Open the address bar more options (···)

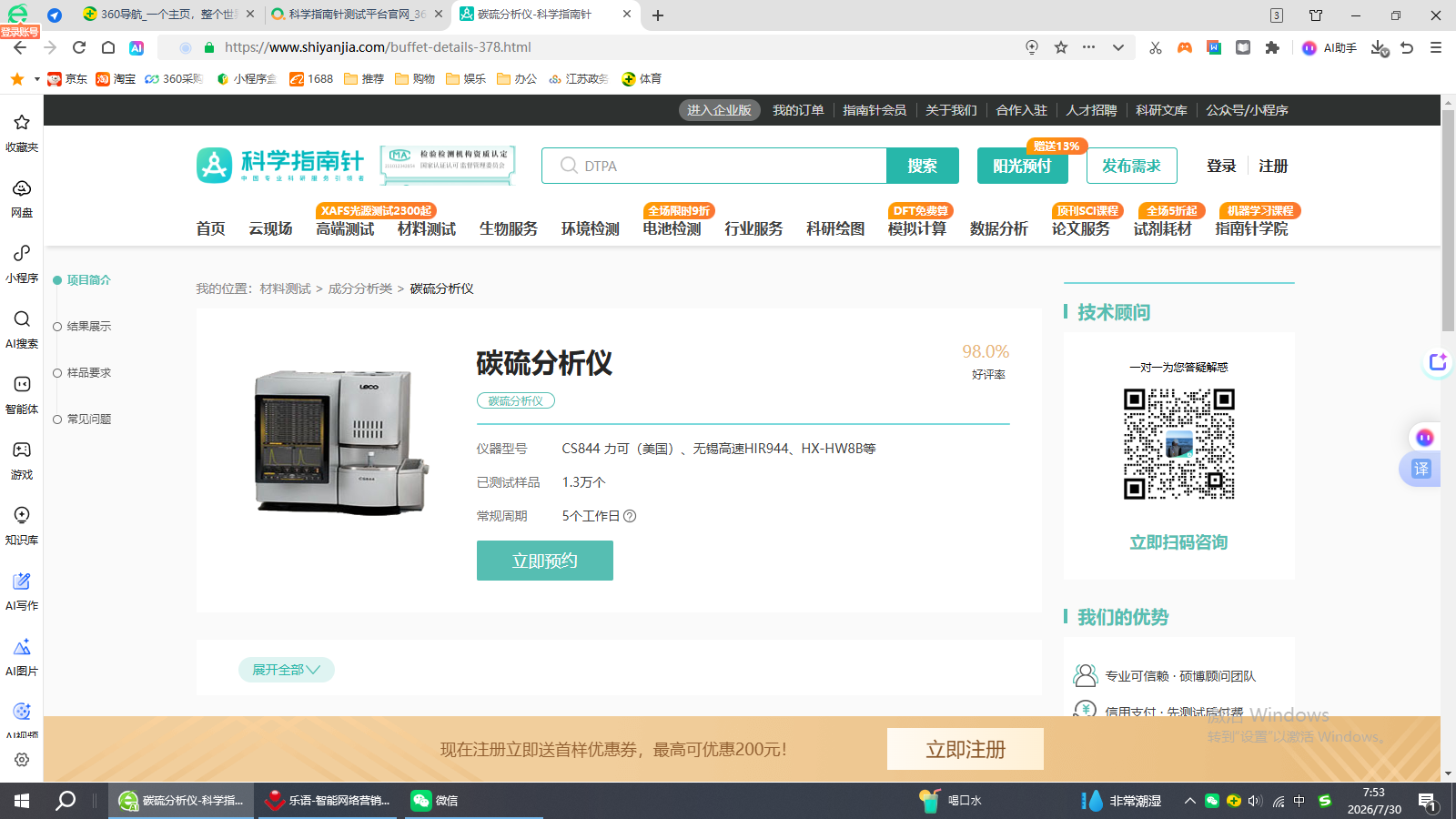tap(1089, 47)
